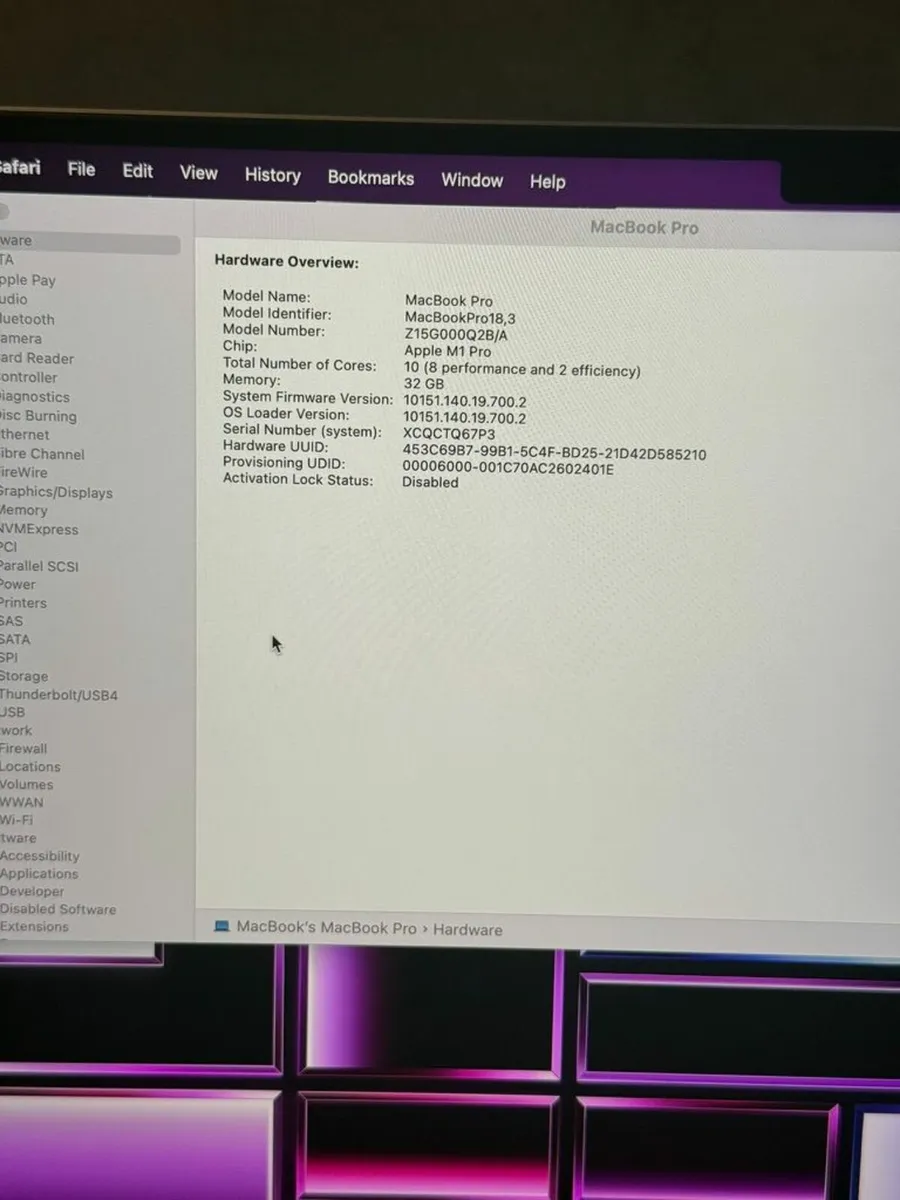The height and width of the screenshot is (1200, 900).
Task: Select Developer in the sidebar
Action: pos(32,892)
